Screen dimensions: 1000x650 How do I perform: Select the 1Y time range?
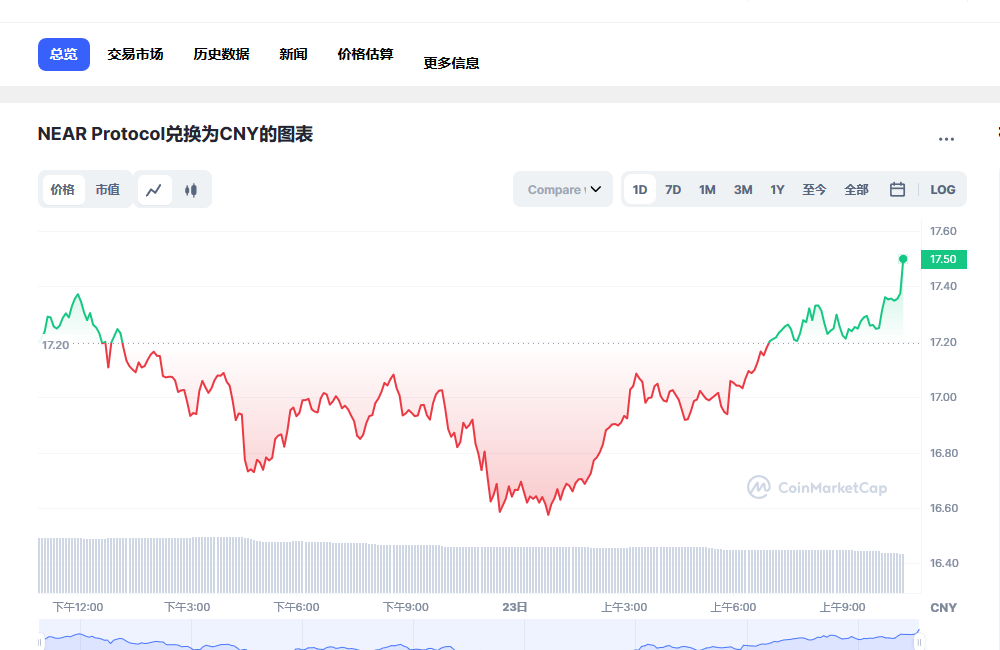coord(777,189)
